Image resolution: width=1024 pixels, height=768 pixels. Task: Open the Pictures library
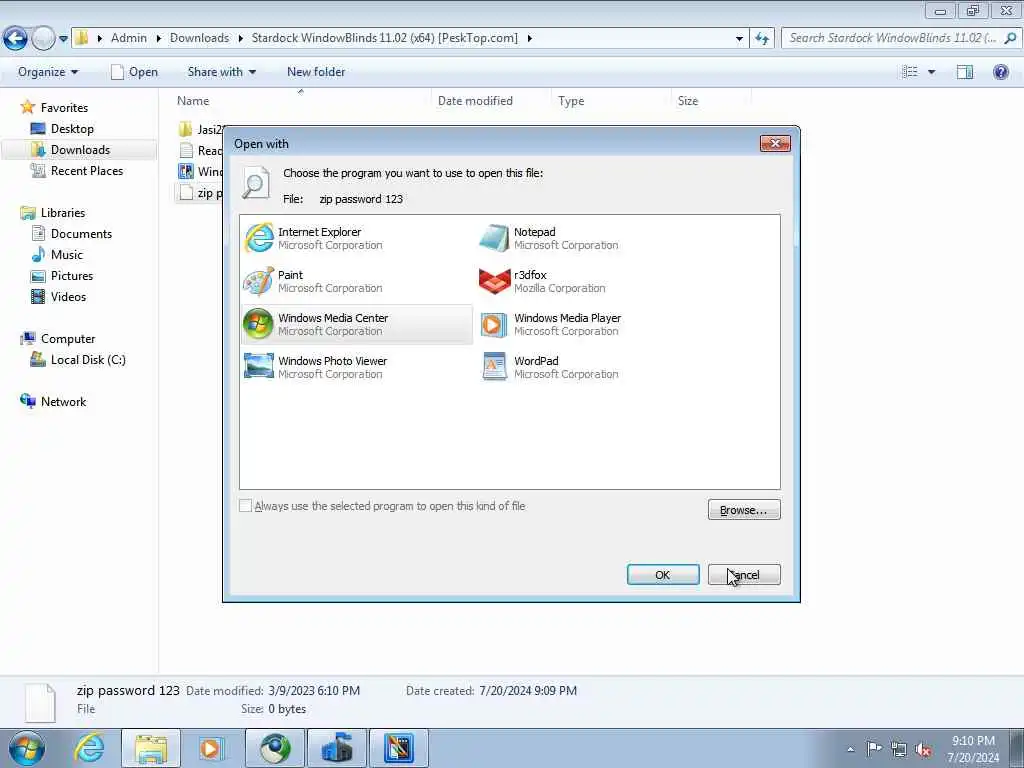(71, 276)
